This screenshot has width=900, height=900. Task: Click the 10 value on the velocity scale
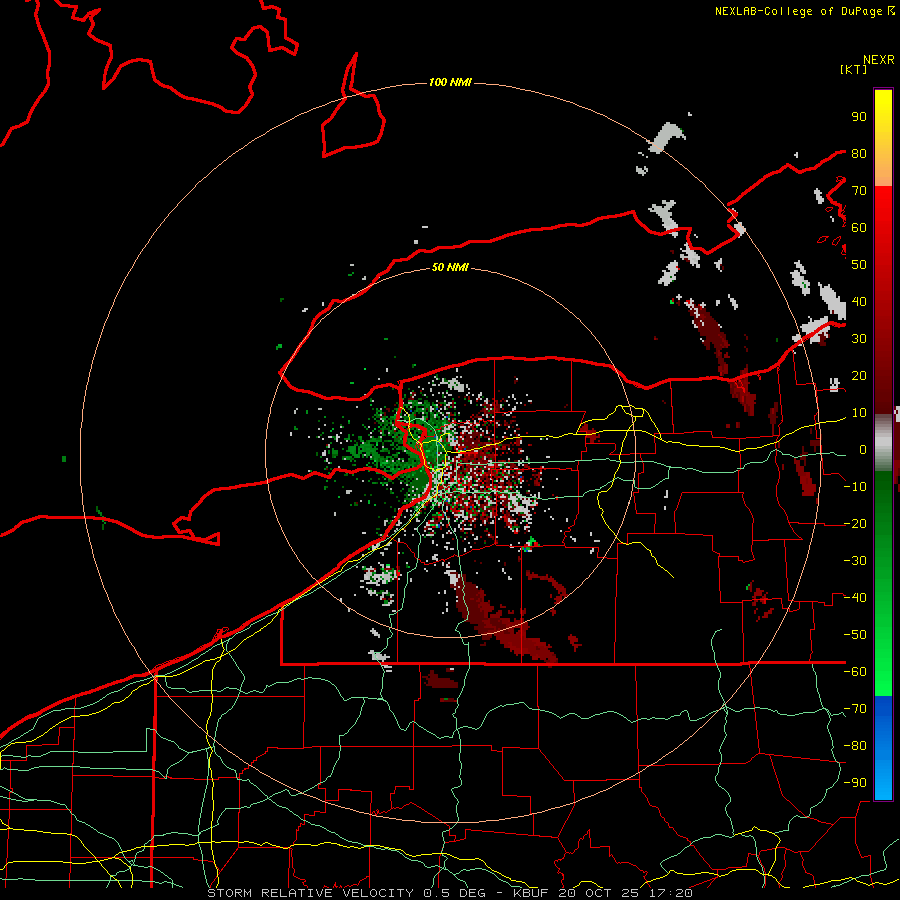[859, 413]
